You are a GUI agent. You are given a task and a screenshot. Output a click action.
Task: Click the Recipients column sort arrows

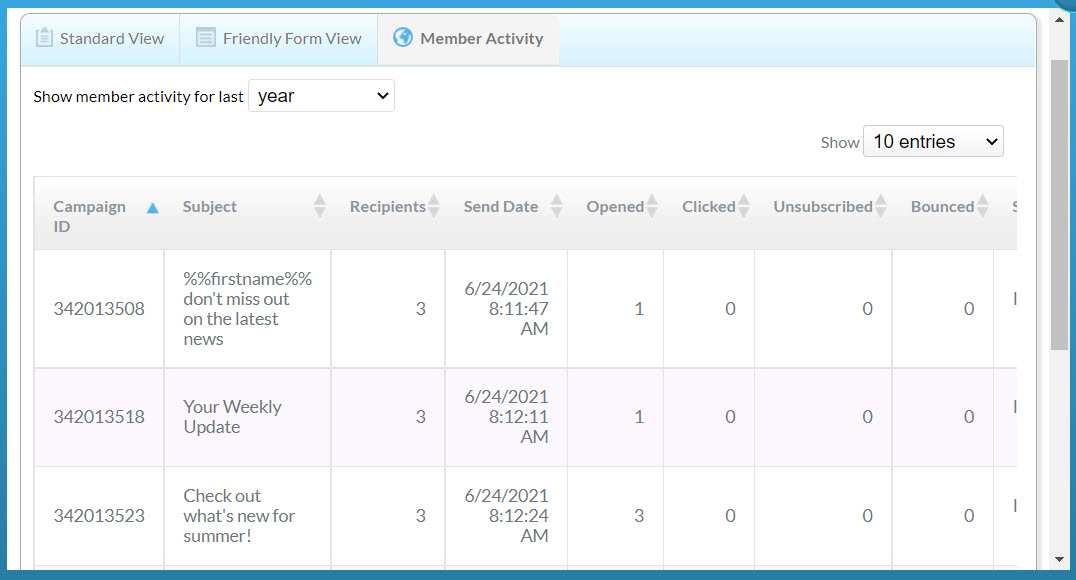pos(434,207)
